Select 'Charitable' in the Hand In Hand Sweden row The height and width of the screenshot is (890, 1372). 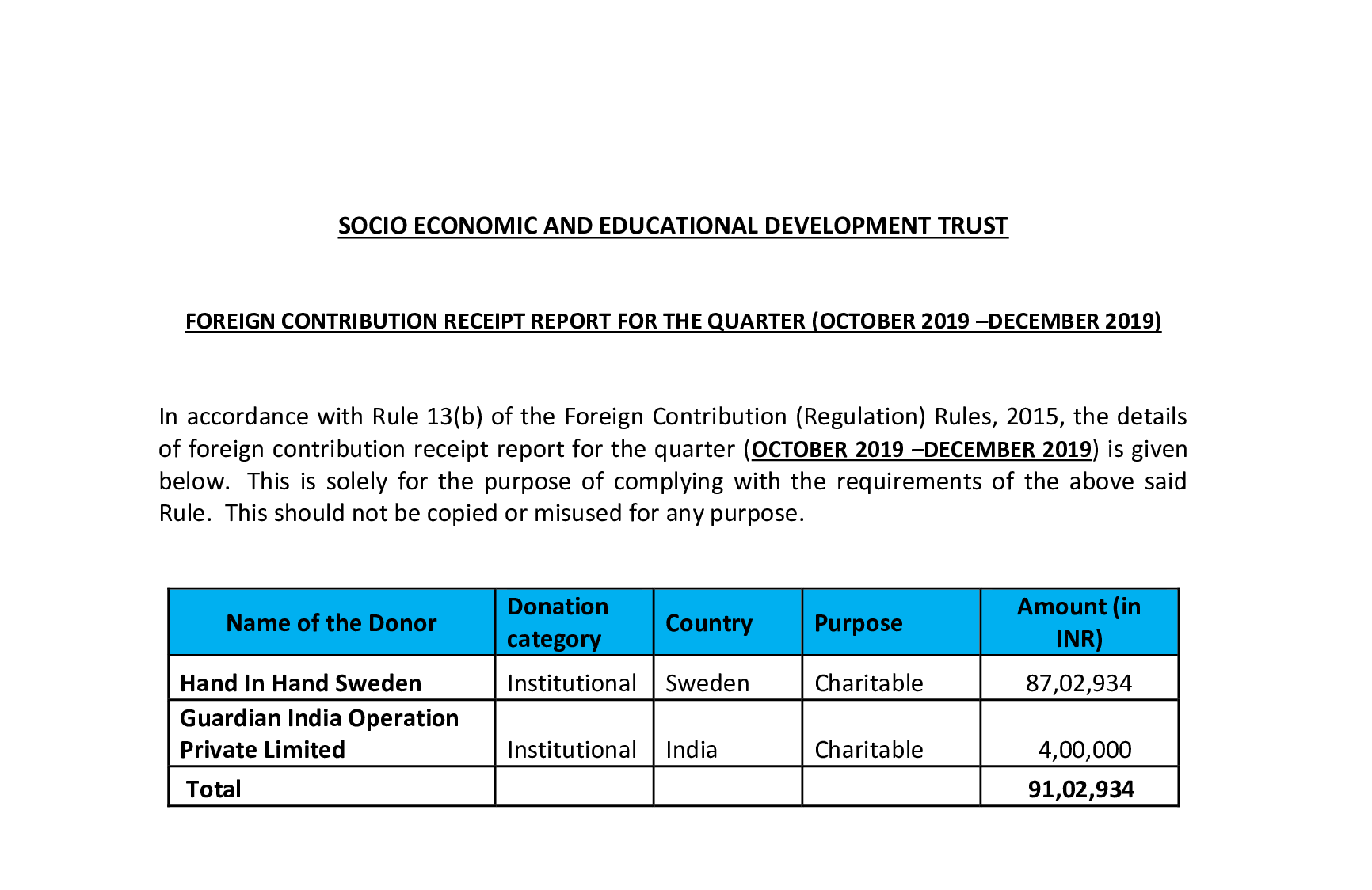point(869,683)
